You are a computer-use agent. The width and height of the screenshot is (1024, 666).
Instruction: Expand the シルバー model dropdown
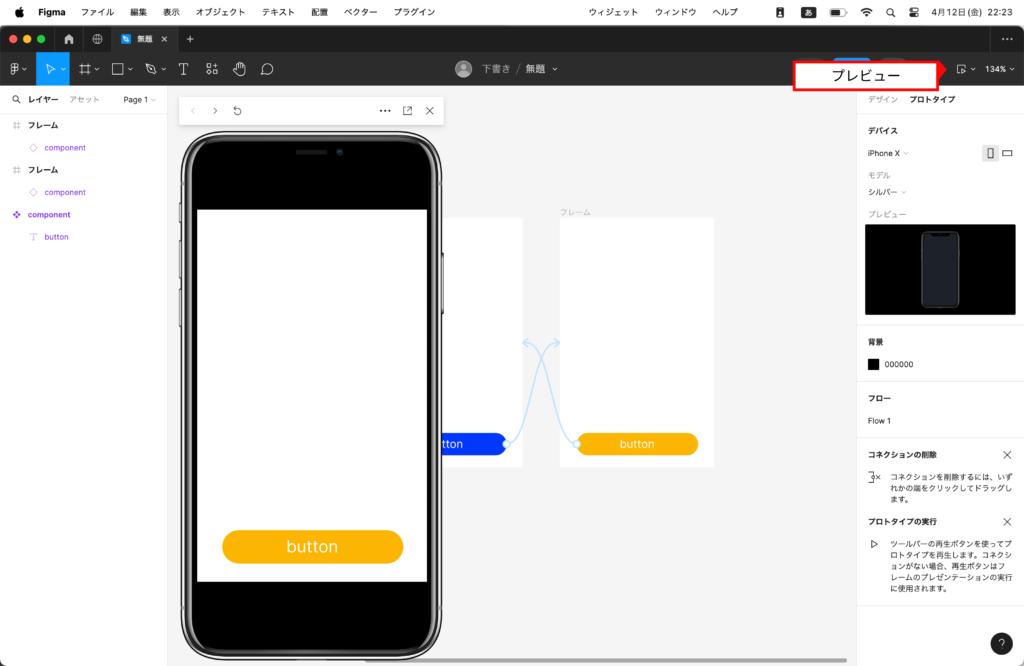[x=887, y=192]
